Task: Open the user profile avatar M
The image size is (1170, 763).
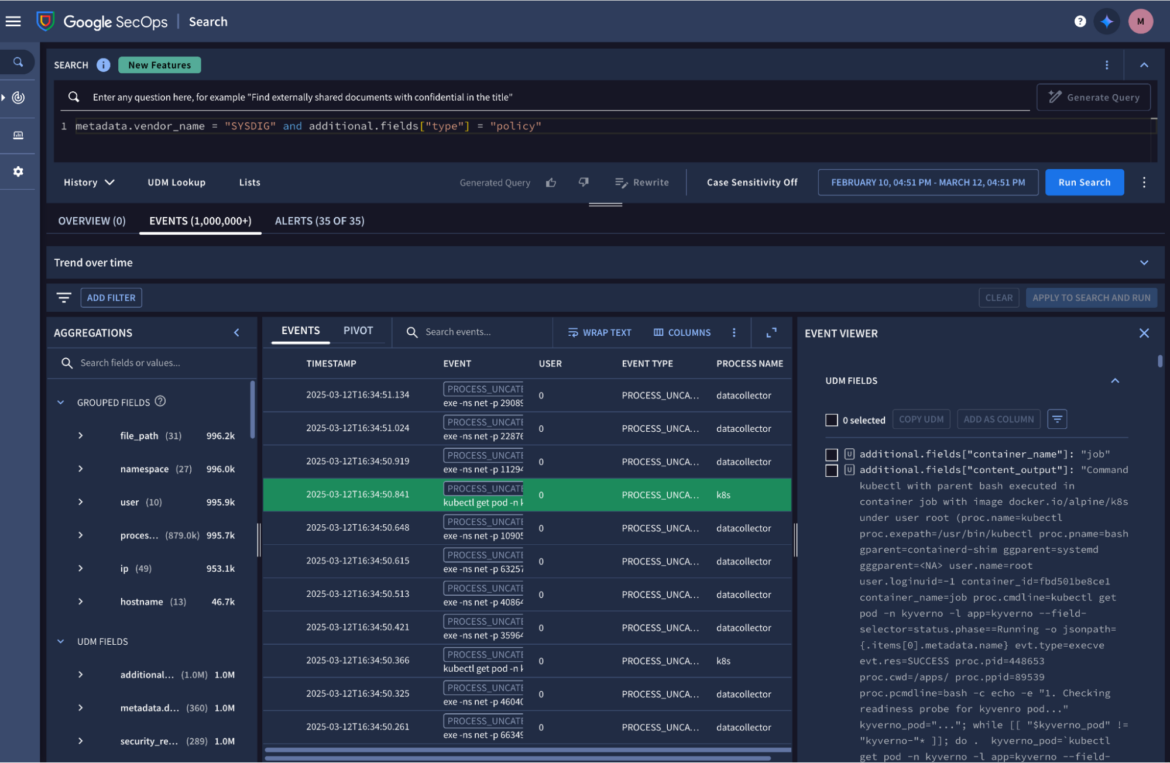Action: (x=1140, y=22)
